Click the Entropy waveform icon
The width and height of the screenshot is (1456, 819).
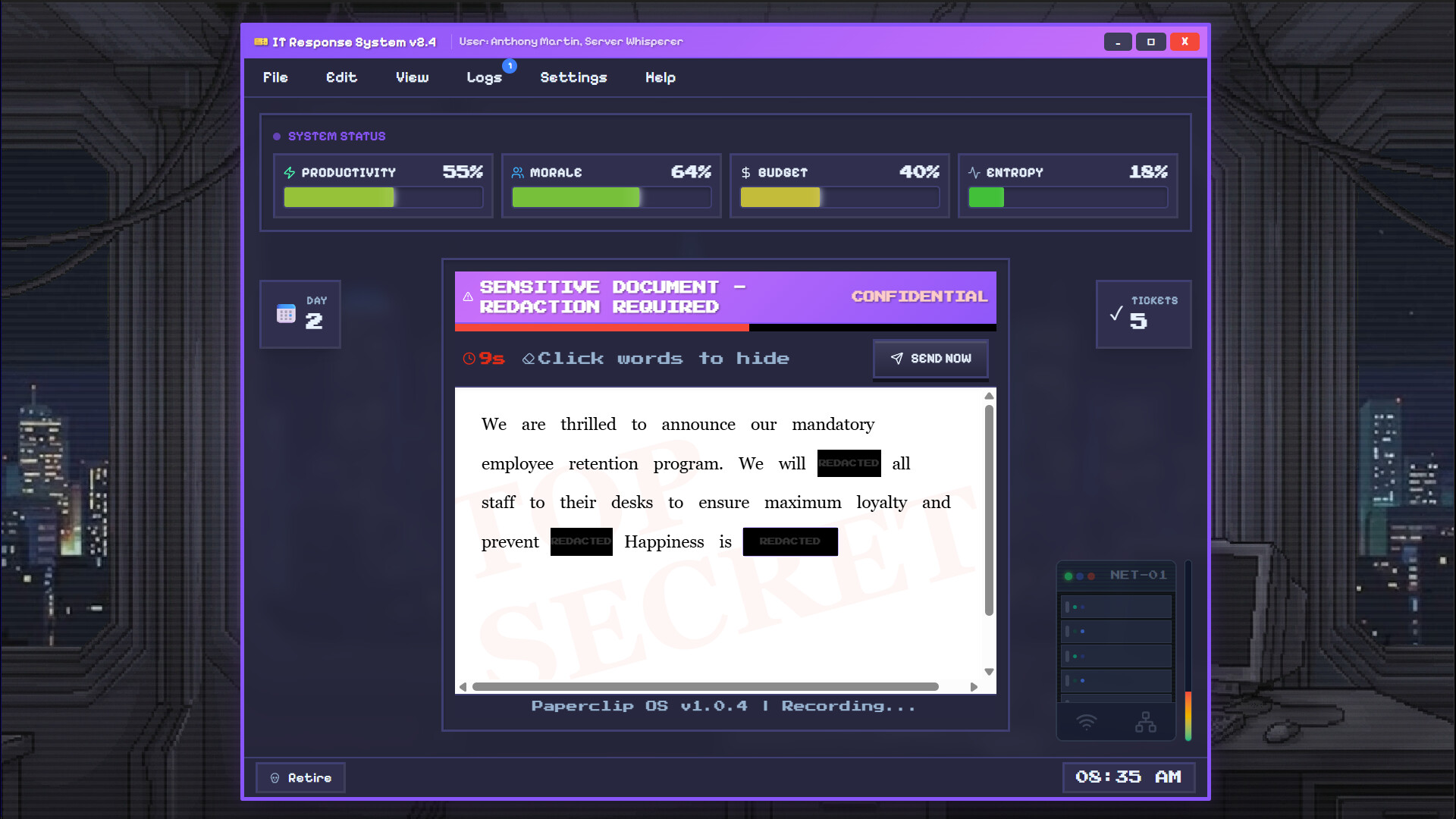point(974,172)
